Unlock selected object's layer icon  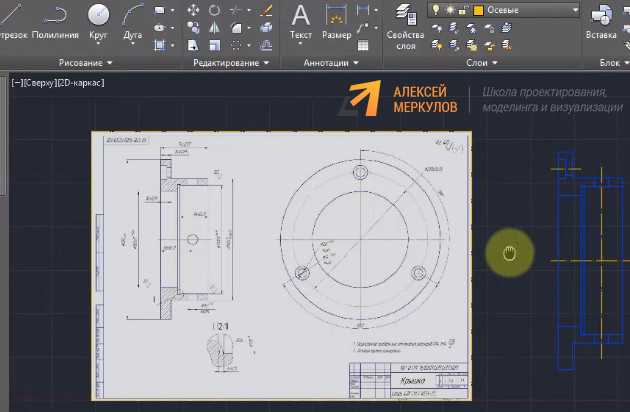(489, 45)
